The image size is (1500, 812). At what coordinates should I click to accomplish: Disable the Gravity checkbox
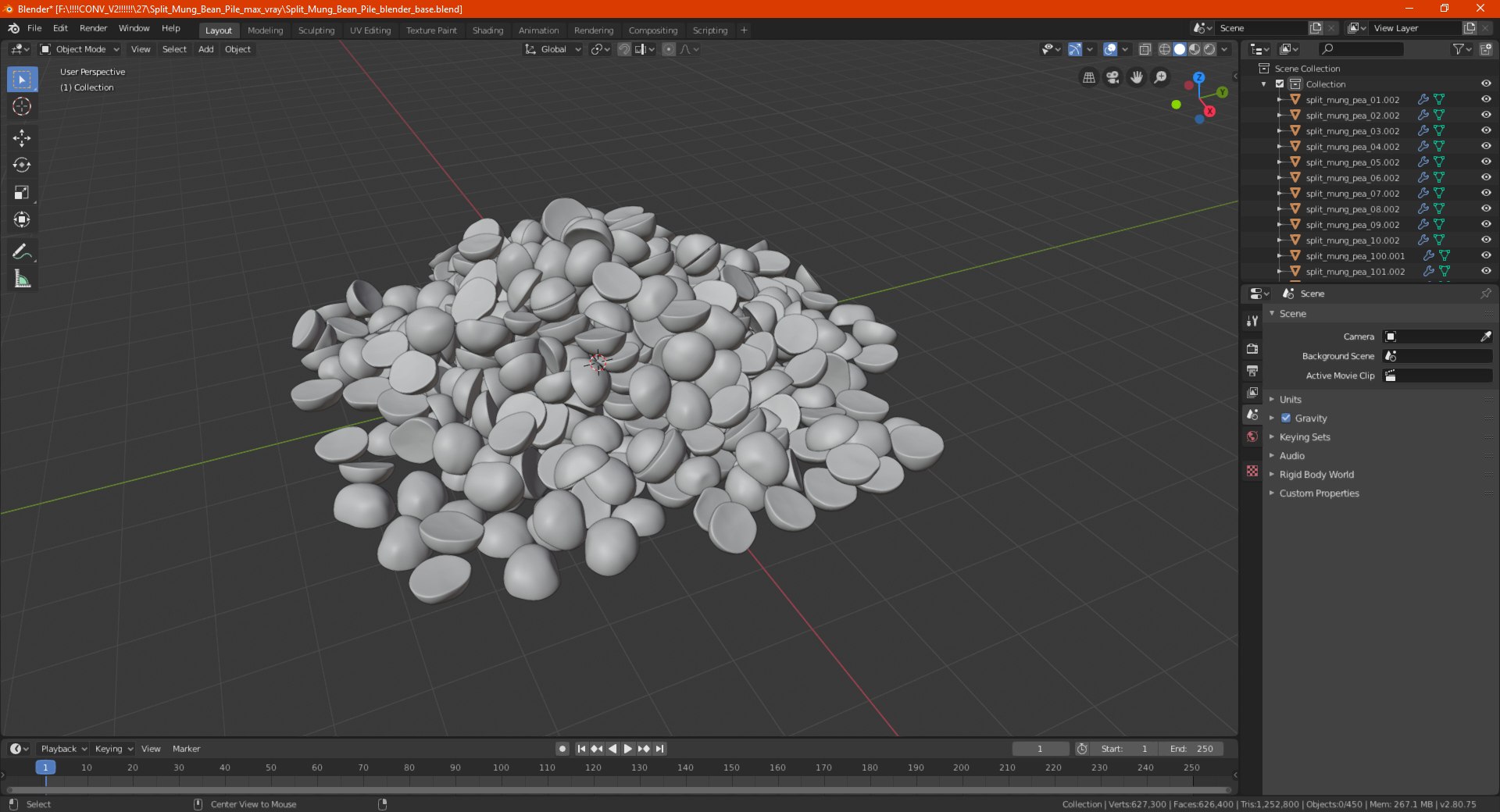pyautogui.click(x=1286, y=418)
